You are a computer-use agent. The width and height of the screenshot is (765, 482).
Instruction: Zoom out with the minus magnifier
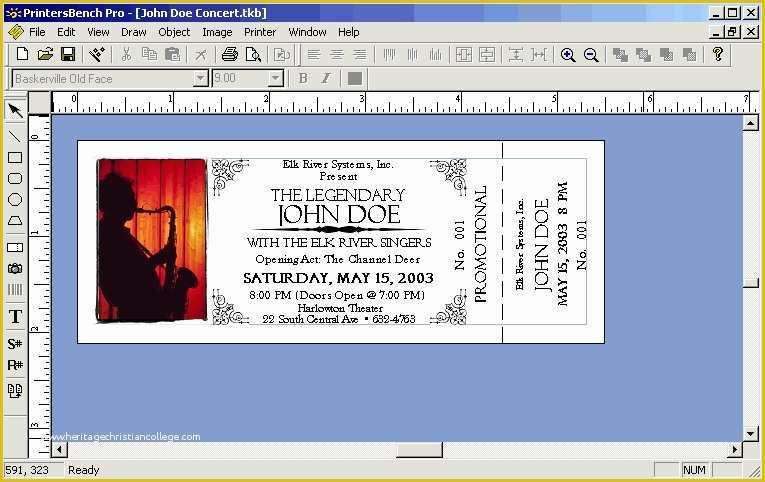tap(591, 55)
